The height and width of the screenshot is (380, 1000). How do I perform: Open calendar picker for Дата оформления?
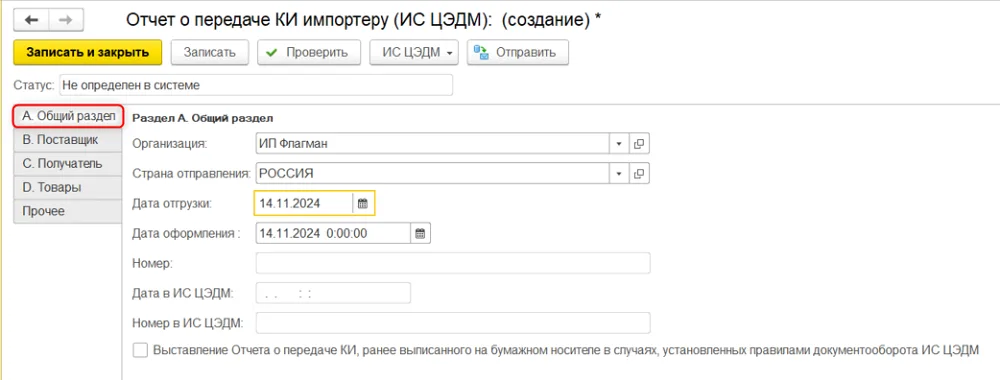tap(420, 233)
